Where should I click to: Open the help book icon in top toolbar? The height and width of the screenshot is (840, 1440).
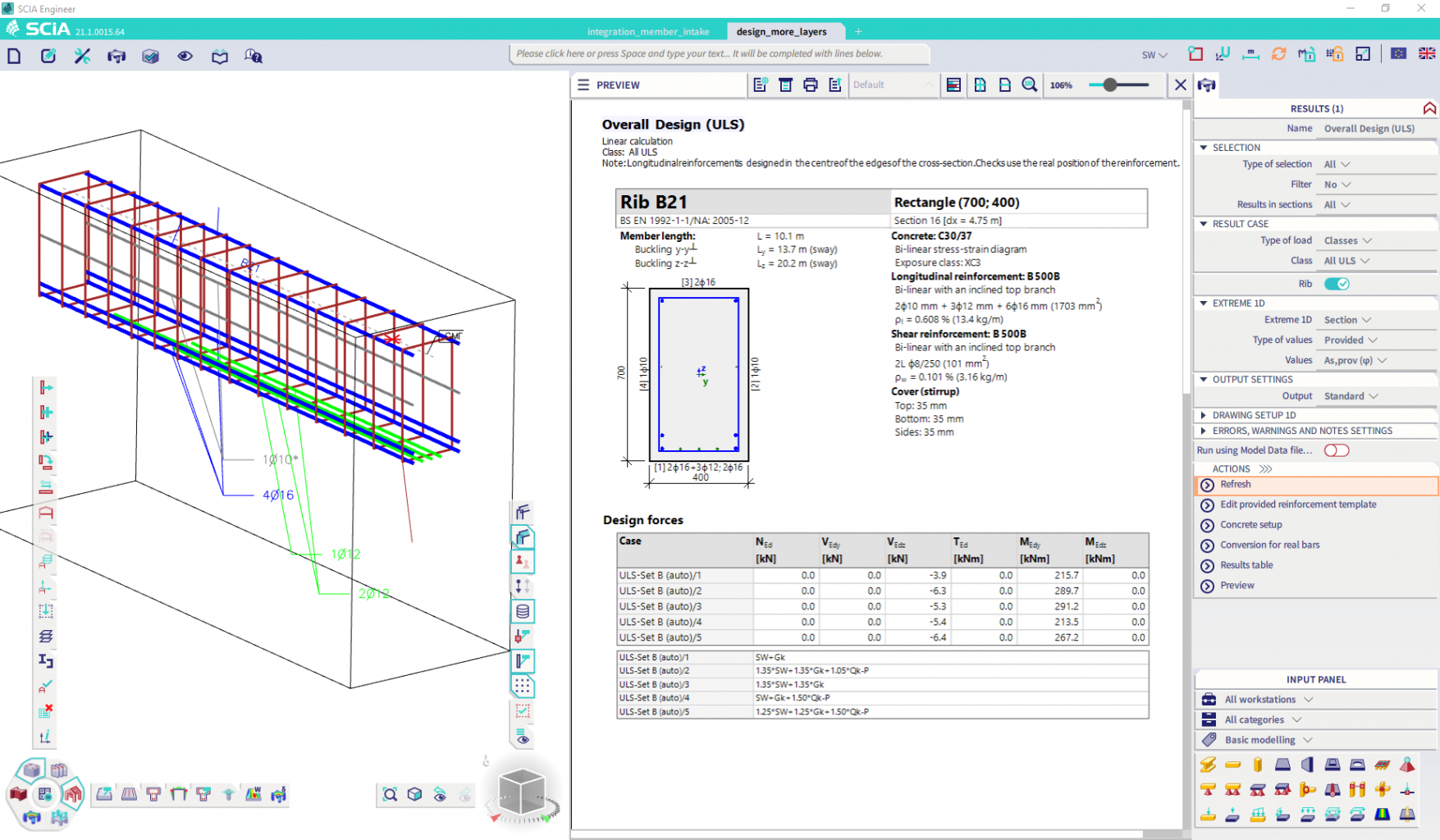(x=218, y=56)
